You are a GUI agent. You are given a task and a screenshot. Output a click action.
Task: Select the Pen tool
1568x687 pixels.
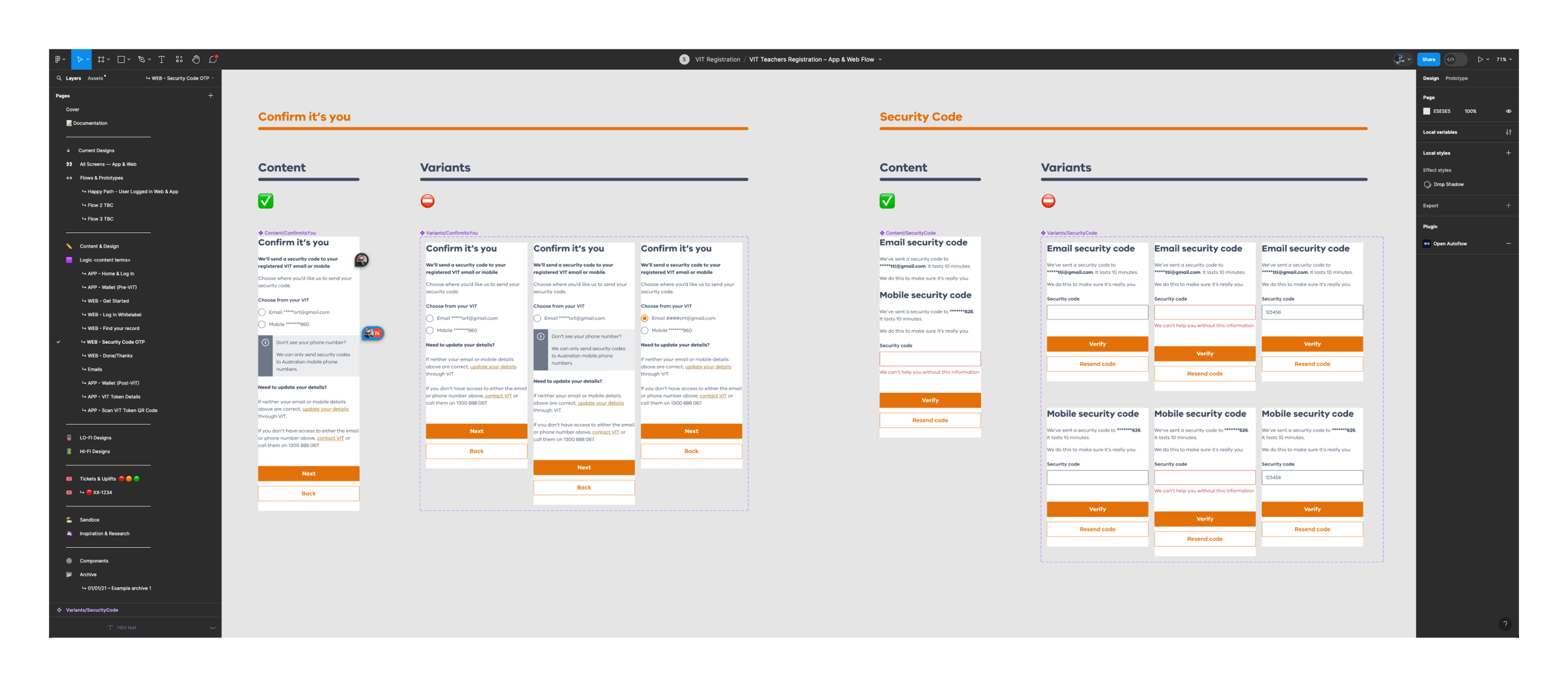pyautogui.click(x=142, y=60)
